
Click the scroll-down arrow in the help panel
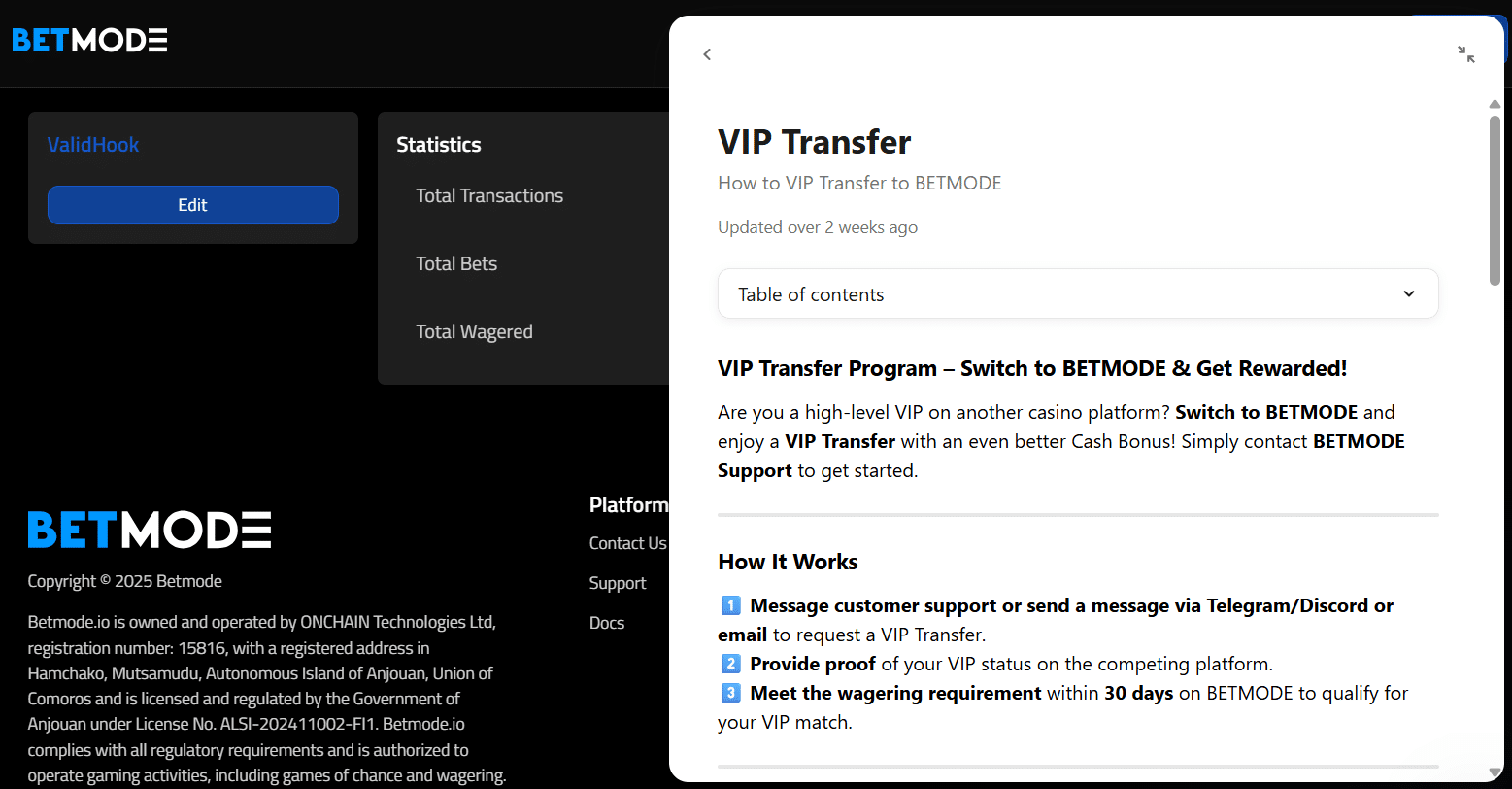point(1495,772)
